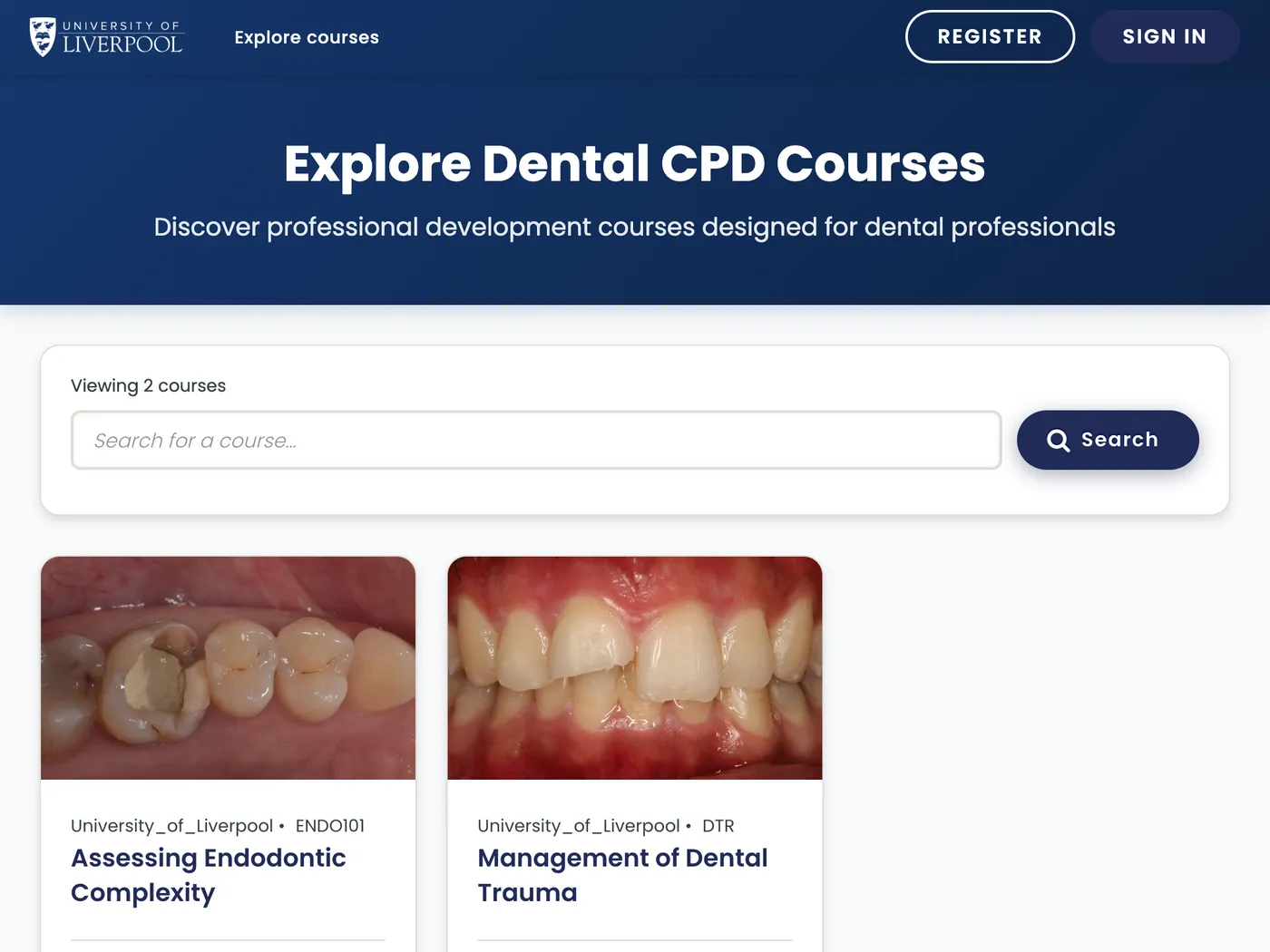Select University_of_Liverpool text on ENDO101 card
This screenshot has width=1270, height=952.
(171, 826)
